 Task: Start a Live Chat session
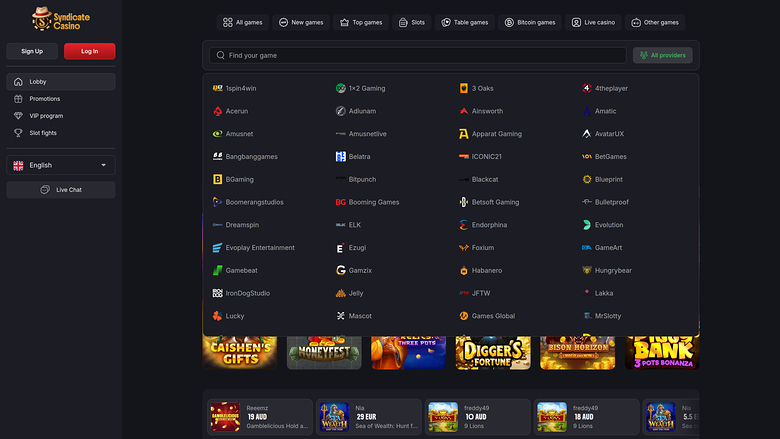(61, 189)
